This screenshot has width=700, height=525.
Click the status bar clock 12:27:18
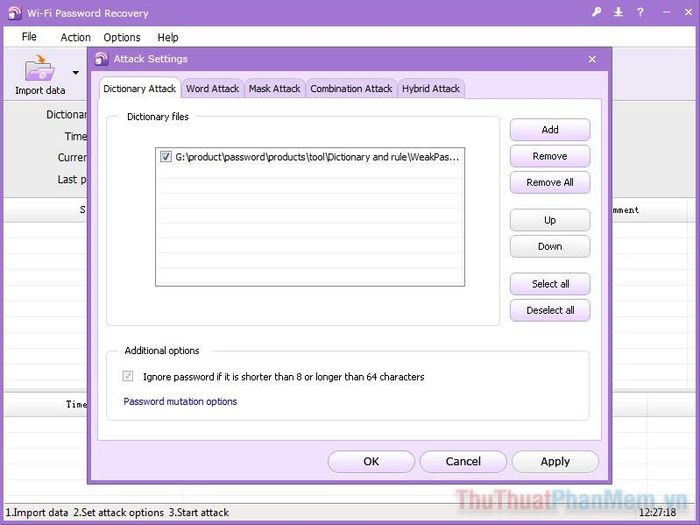tap(658, 512)
